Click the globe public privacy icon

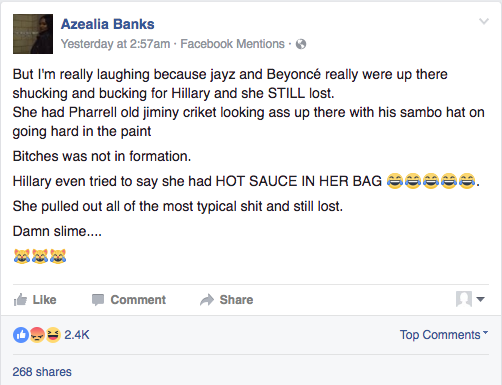click(x=301, y=44)
